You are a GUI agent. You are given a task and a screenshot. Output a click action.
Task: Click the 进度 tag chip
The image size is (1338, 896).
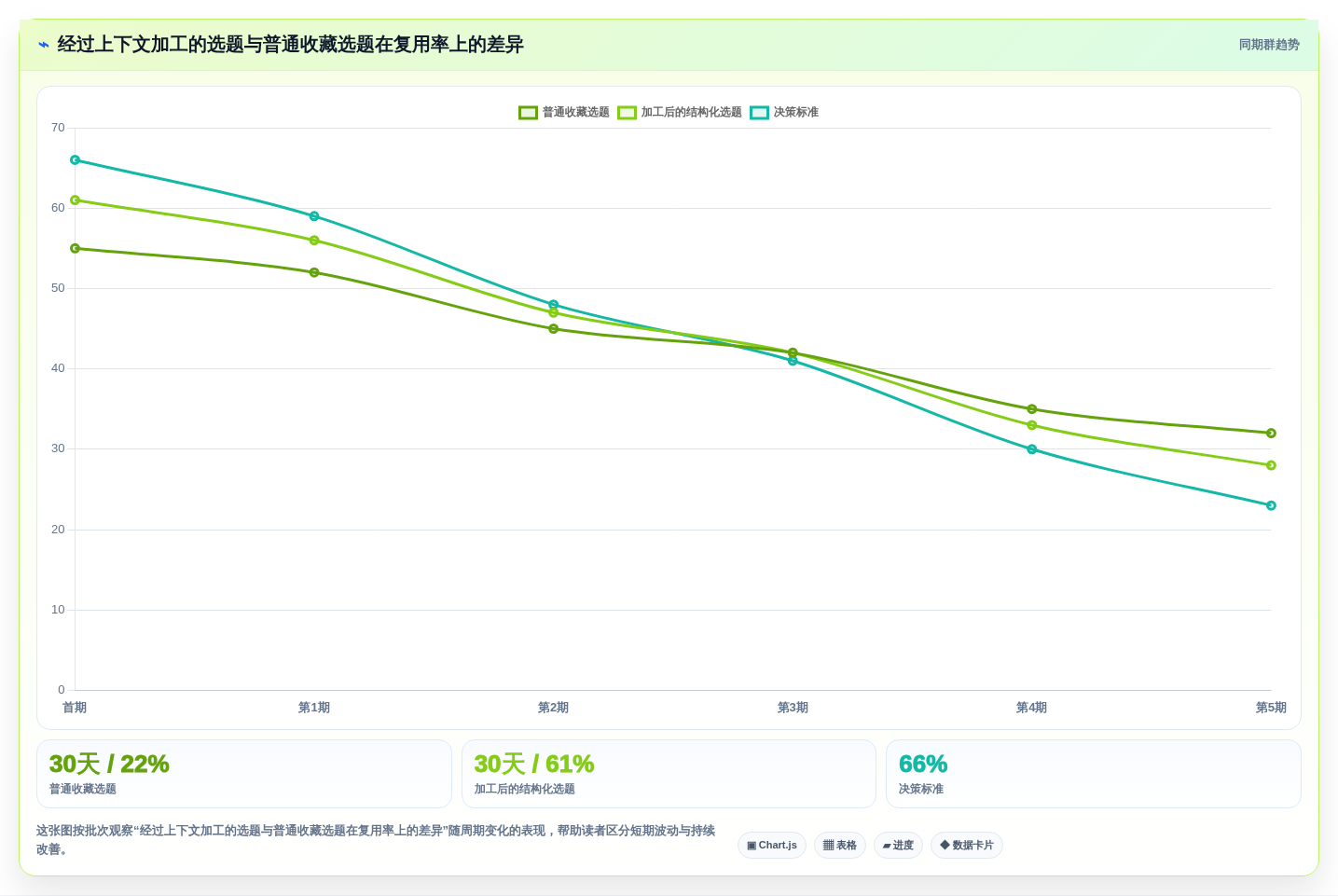point(898,846)
